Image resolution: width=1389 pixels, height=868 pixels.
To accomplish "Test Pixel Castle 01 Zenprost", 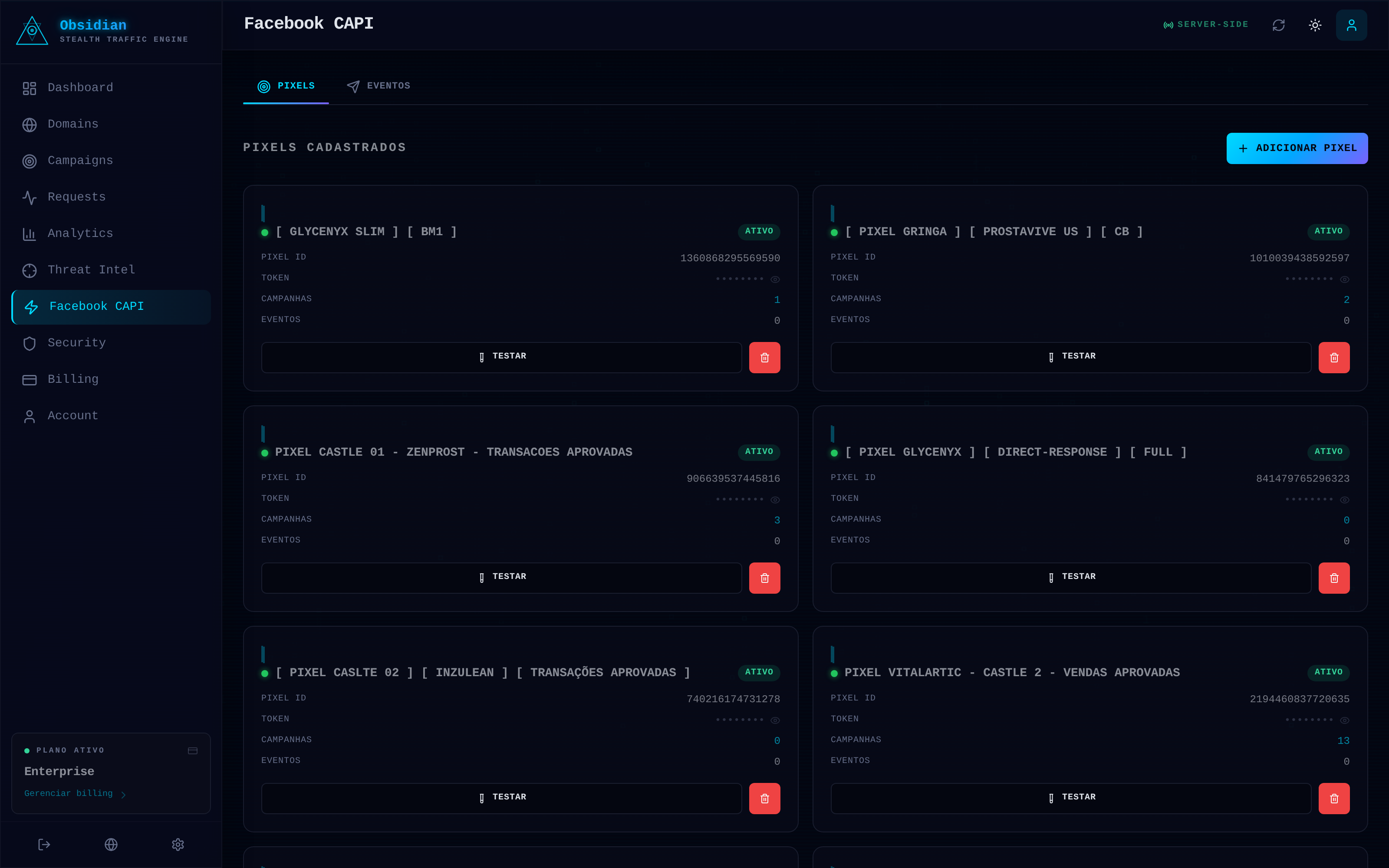I will pyautogui.click(x=502, y=578).
